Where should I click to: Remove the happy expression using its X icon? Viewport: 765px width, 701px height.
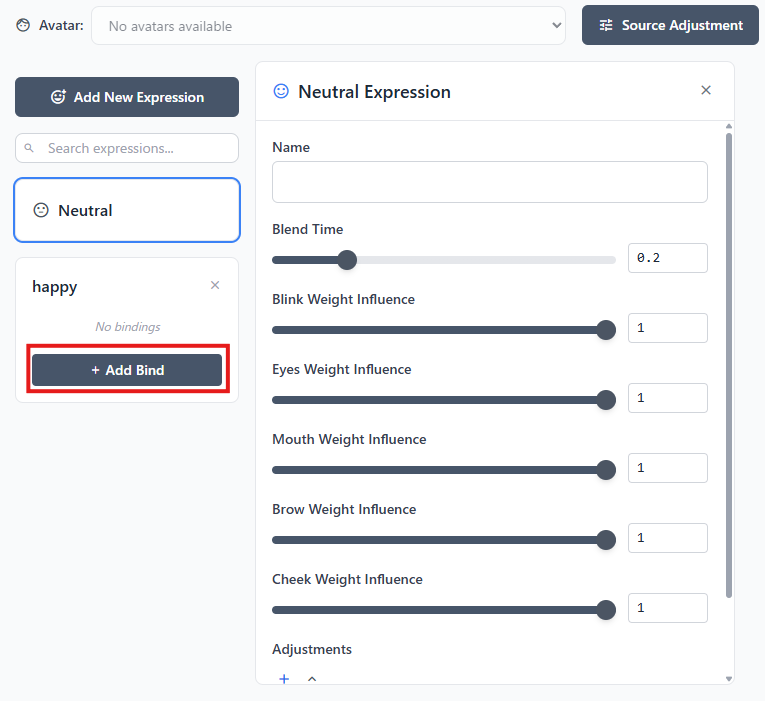[215, 285]
